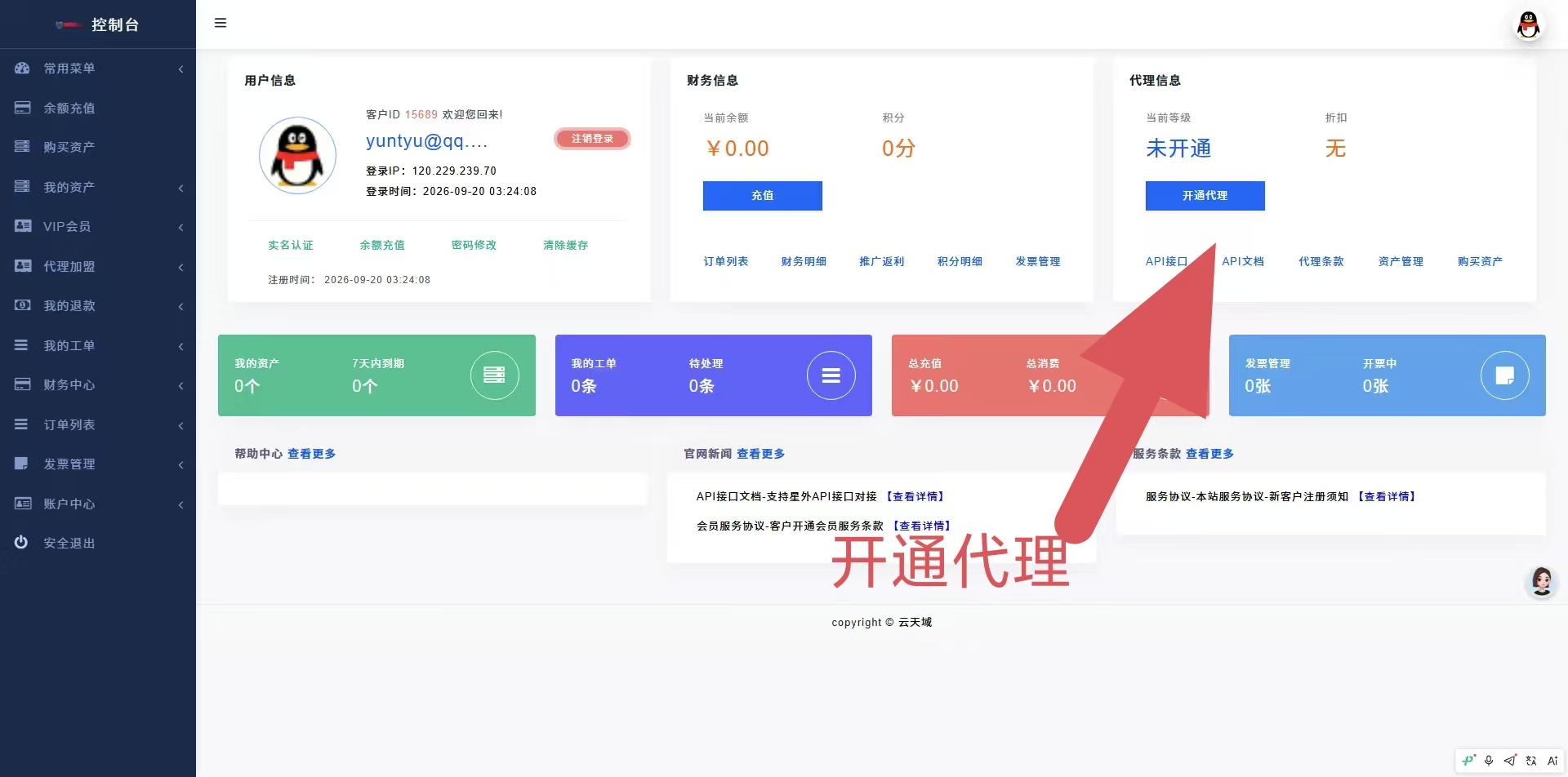Expand the VIP会员 sidebar menu arrow

180,227
